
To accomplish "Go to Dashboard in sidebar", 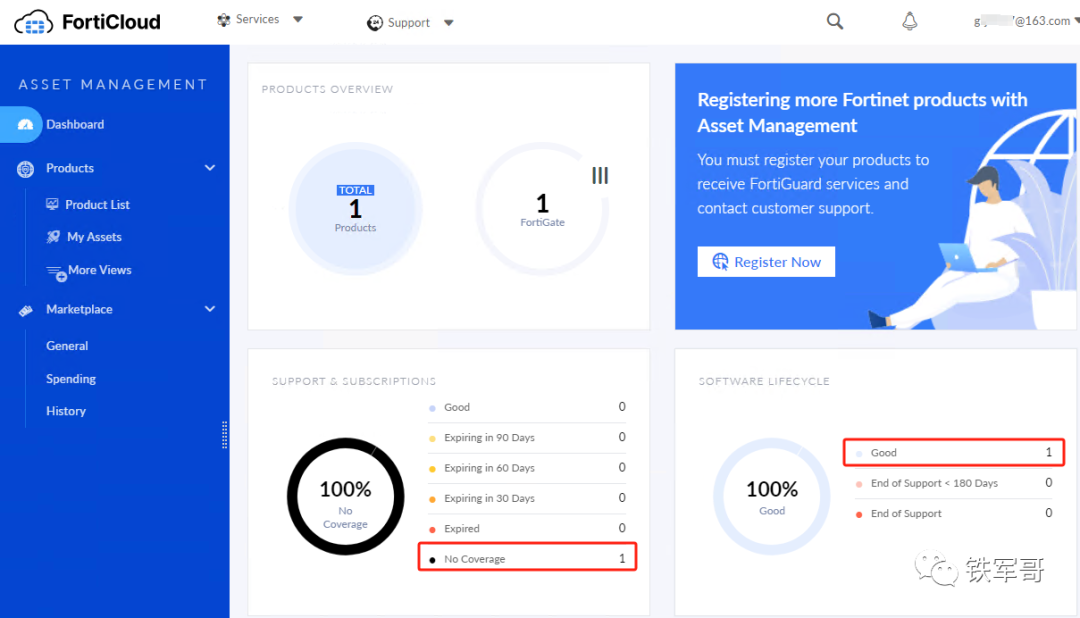I will click(x=75, y=125).
